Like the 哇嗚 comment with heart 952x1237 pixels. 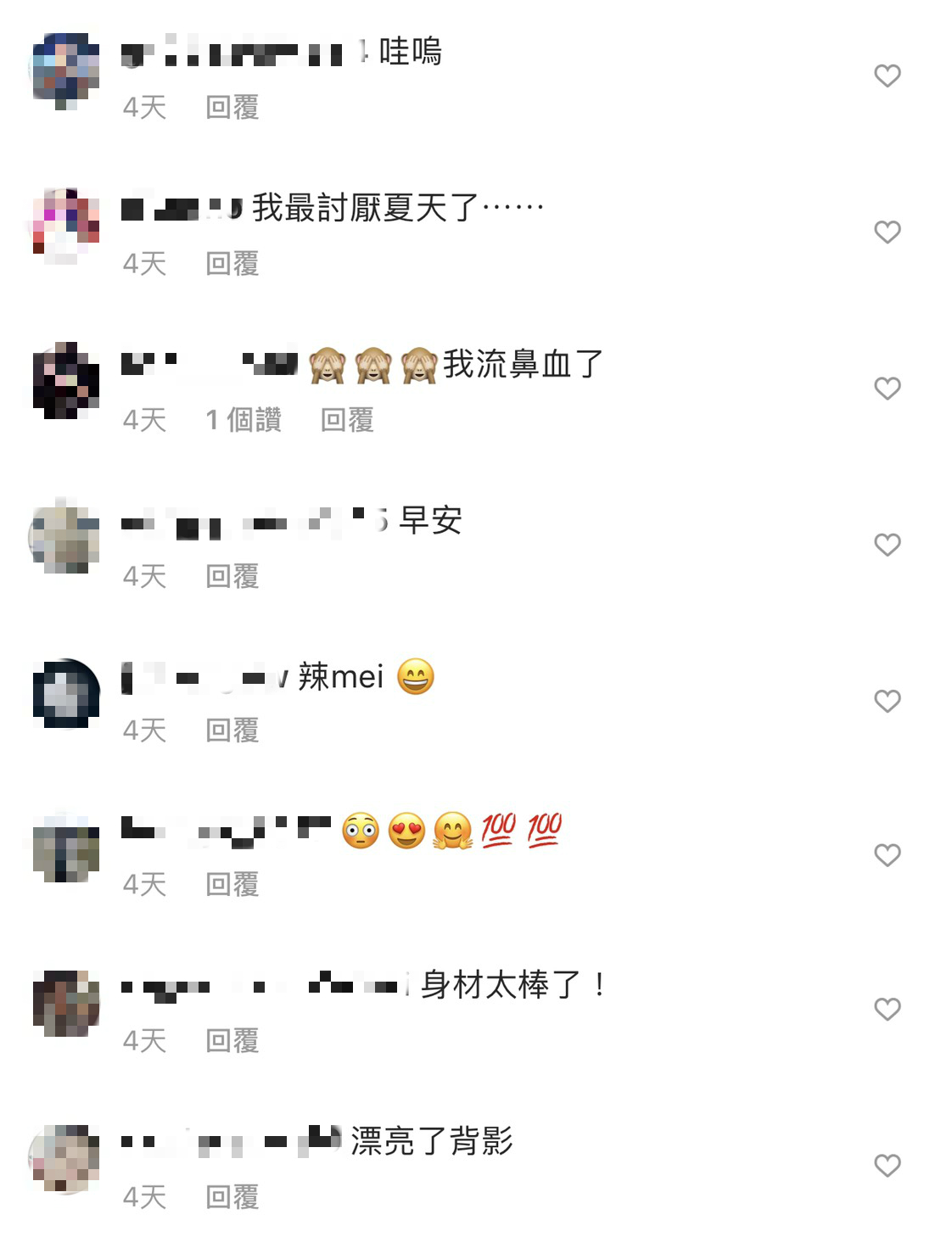[x=887, y=76]
